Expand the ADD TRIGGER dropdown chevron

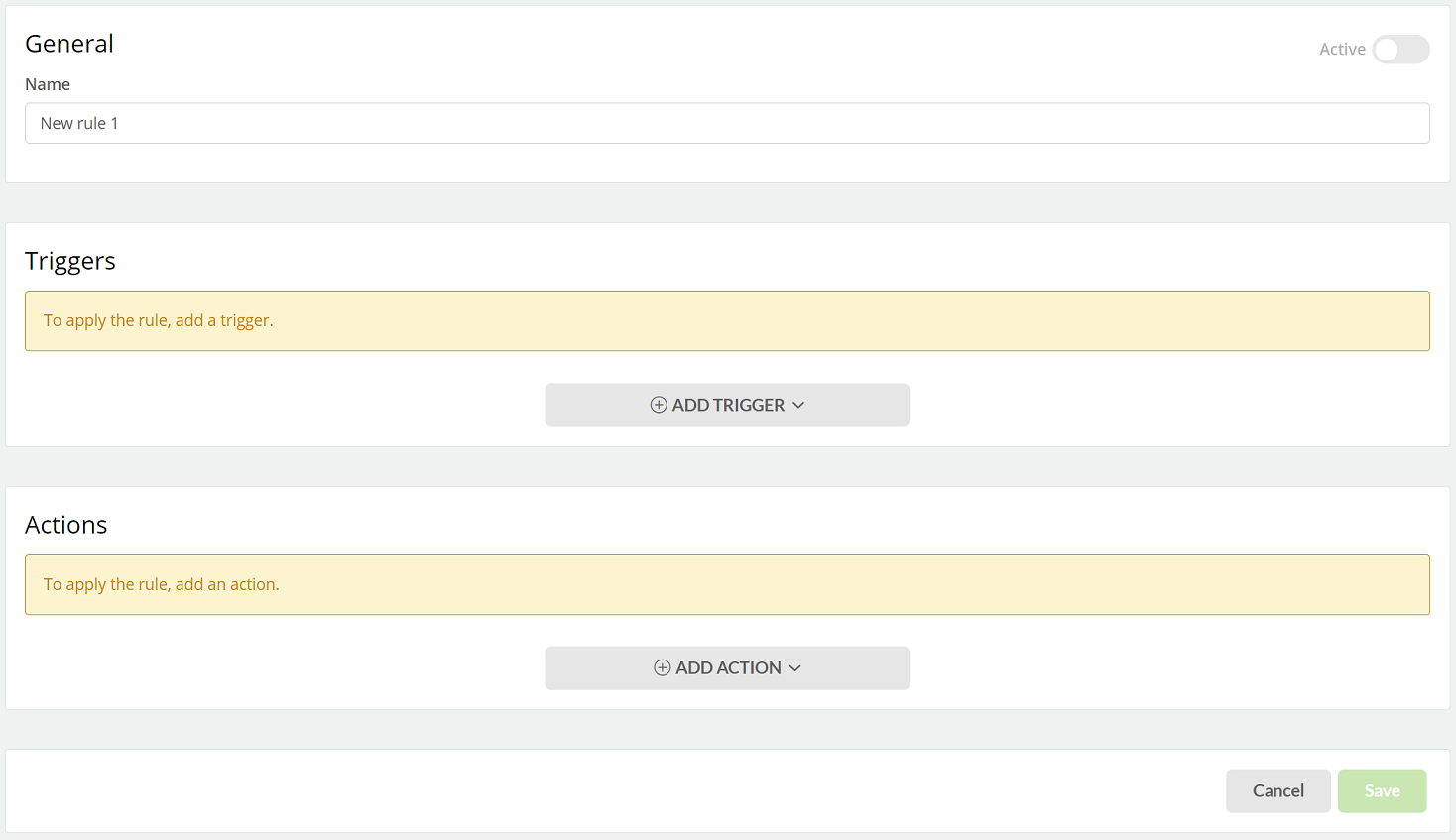click(x=798, y=405)
